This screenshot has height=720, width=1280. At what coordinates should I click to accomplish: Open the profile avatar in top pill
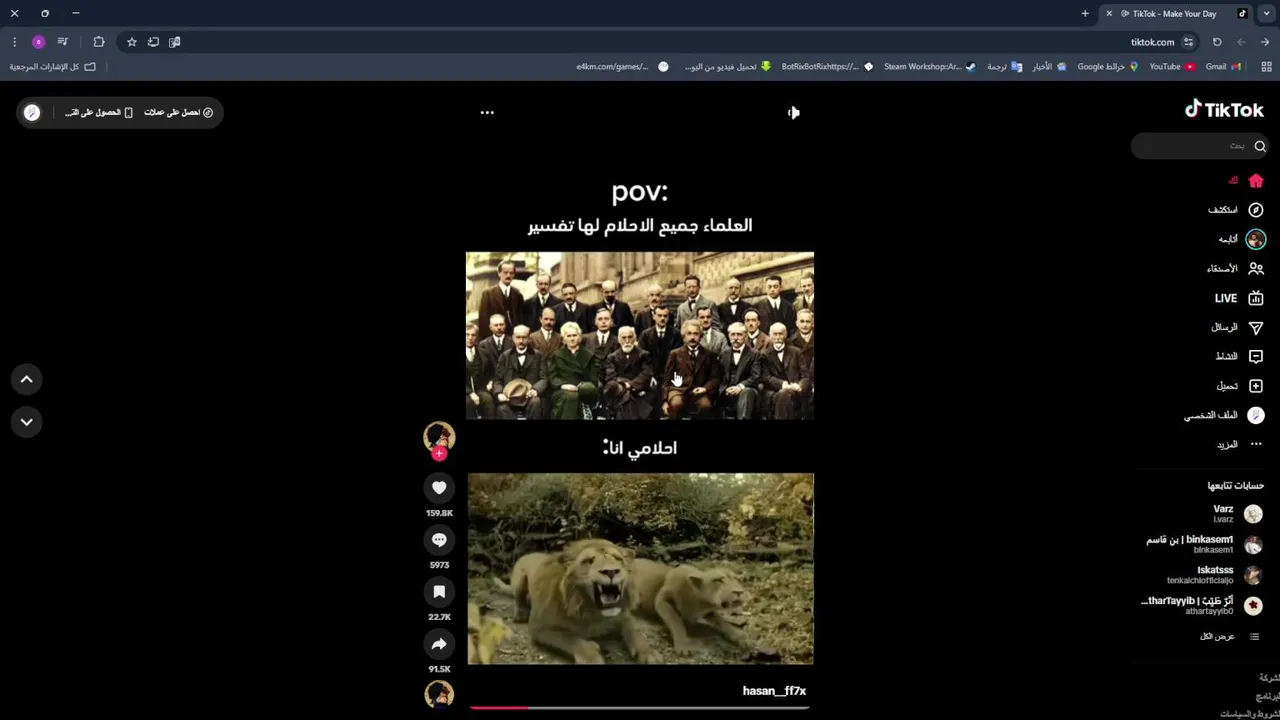(32, 112)
